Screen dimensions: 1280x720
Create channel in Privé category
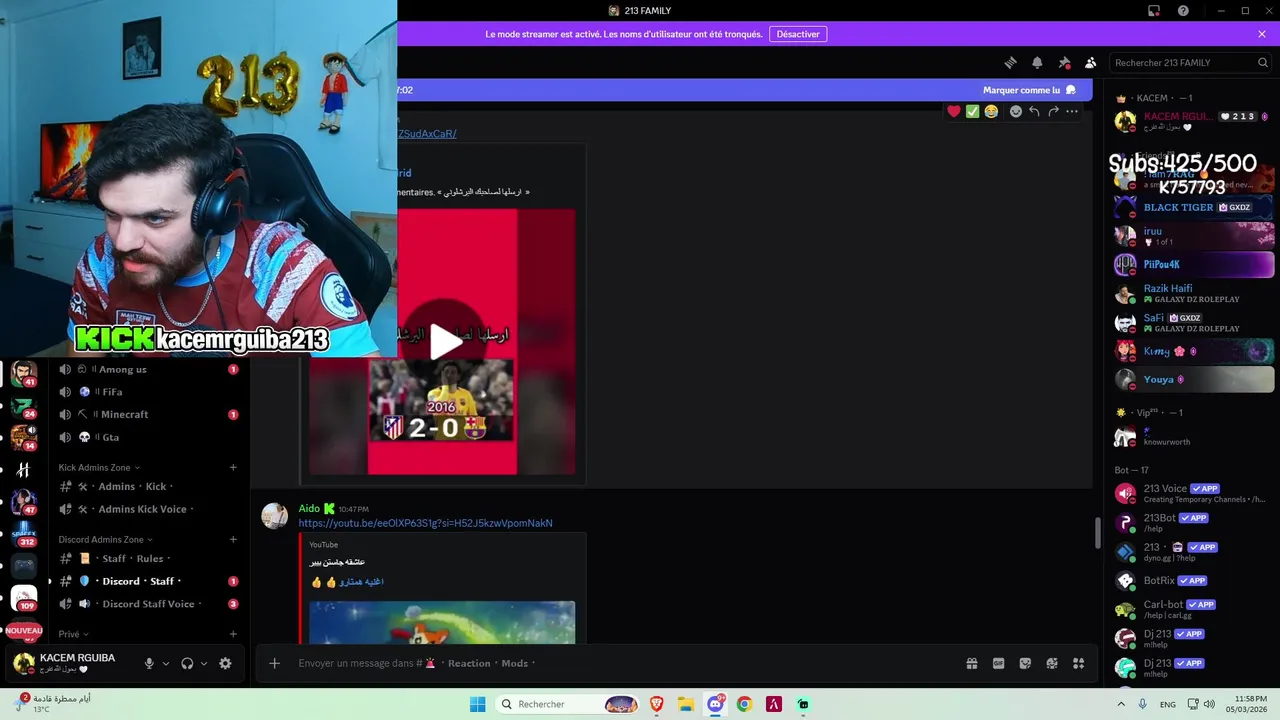click(233, 634)
